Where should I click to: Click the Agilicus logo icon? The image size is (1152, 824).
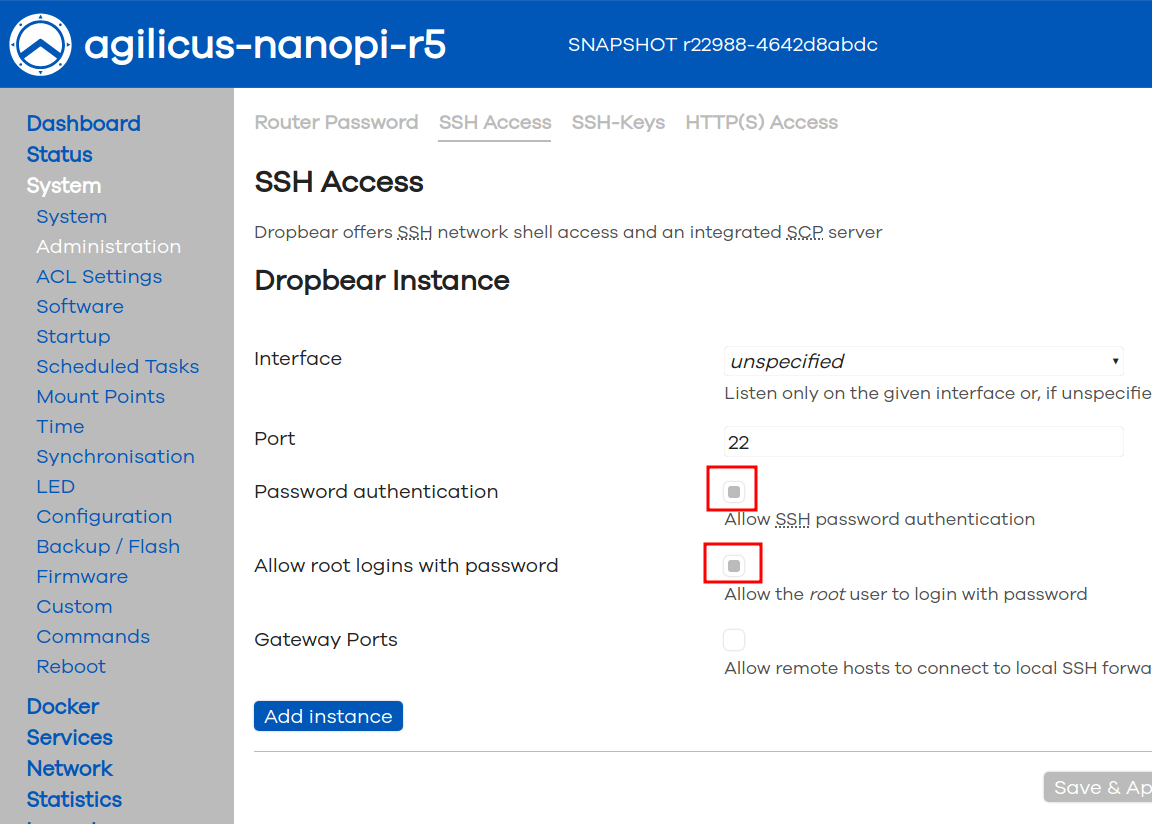(x=40, y=44)
